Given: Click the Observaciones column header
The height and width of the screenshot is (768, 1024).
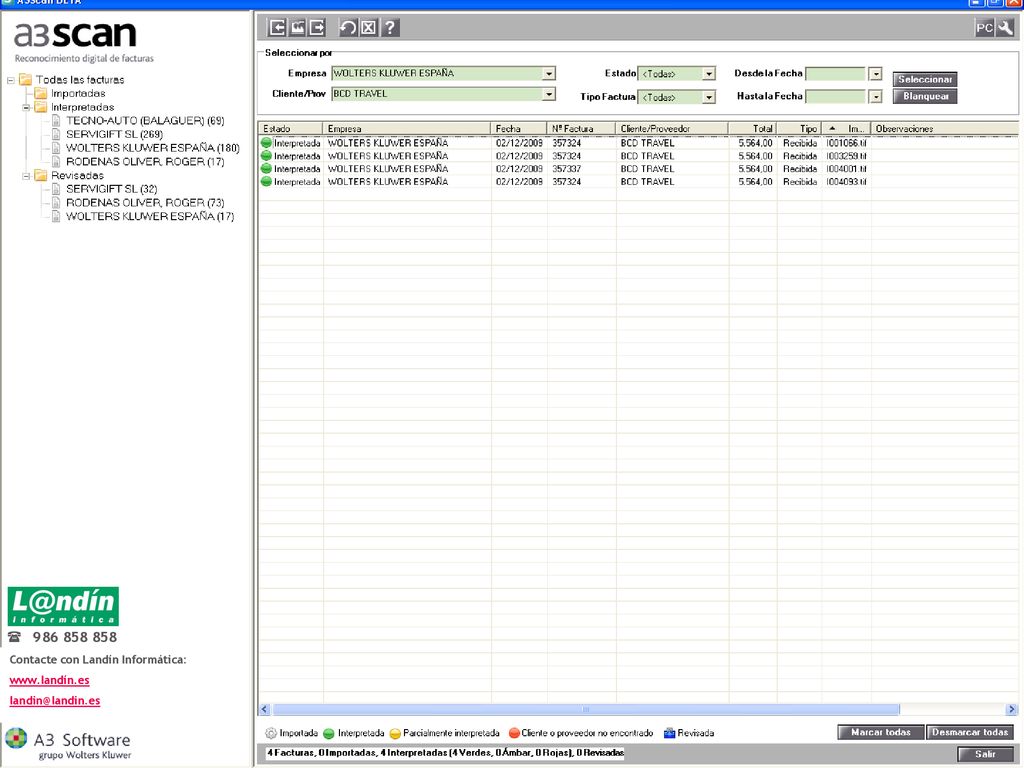Looking at the screenshot, I should pyautogui.click(x=945, y=129).
